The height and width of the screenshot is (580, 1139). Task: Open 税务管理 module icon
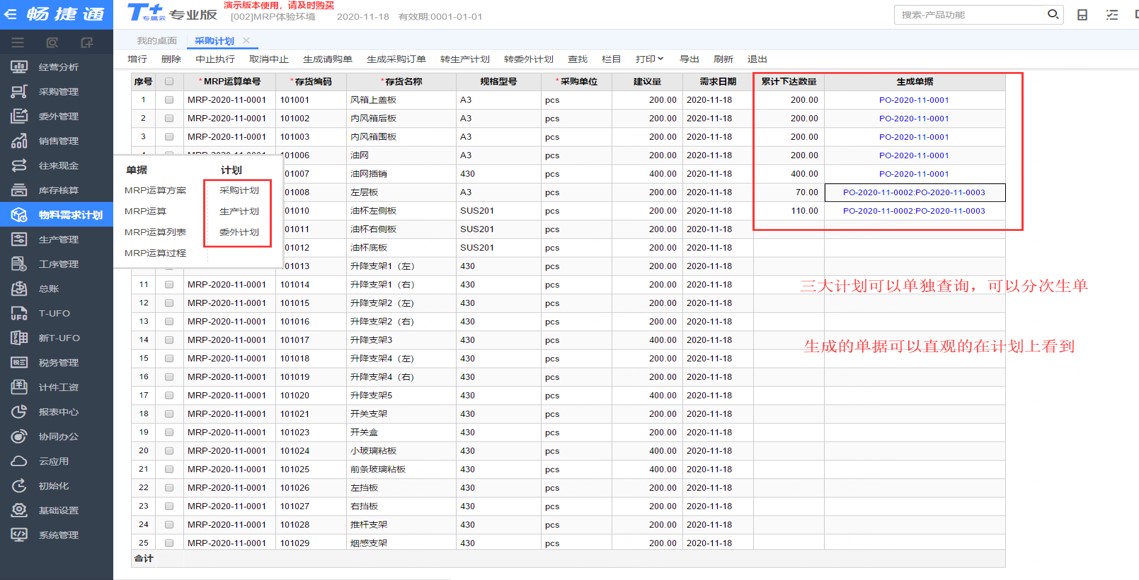coord(20,363)
